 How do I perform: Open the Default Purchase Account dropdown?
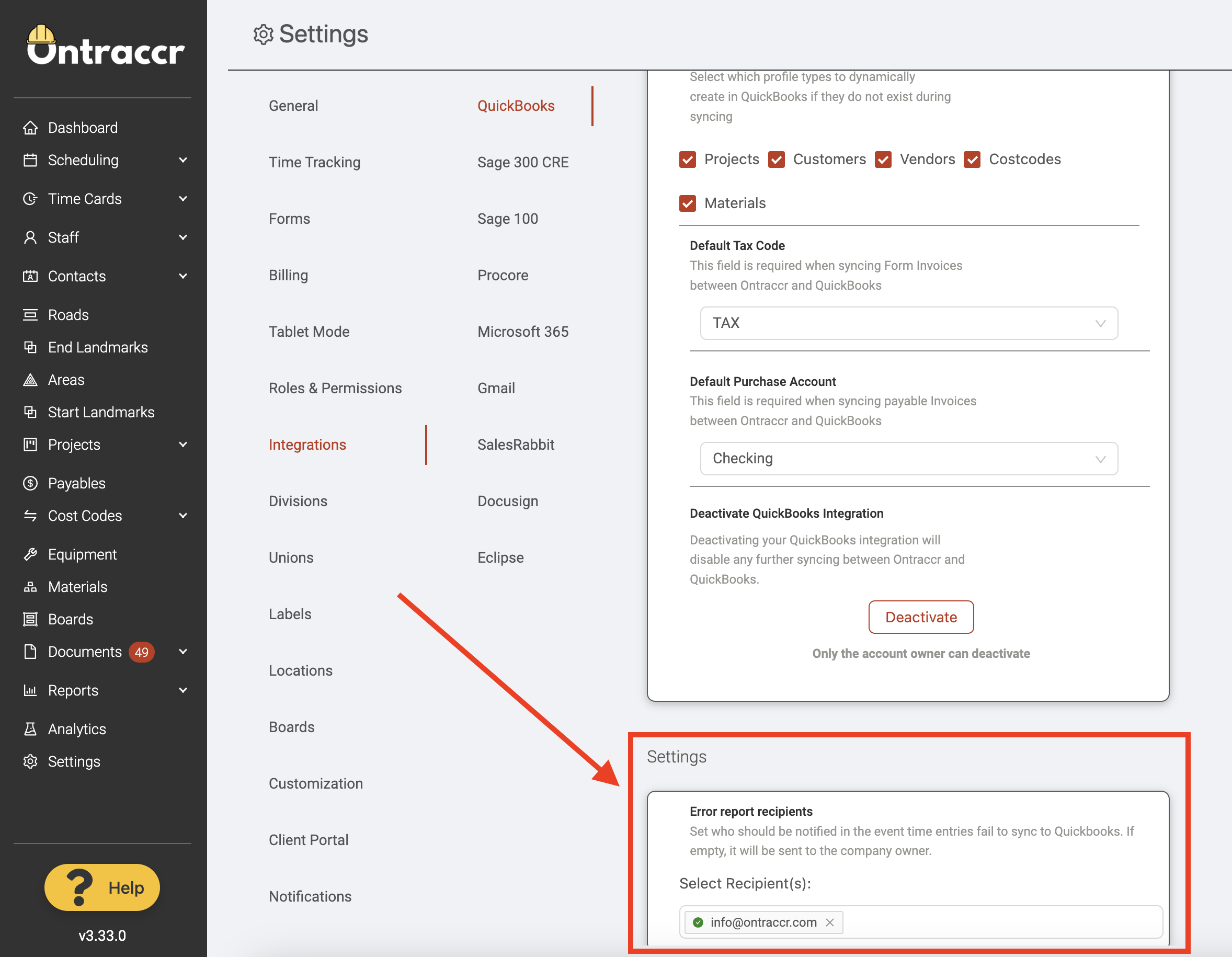[909, 458]
